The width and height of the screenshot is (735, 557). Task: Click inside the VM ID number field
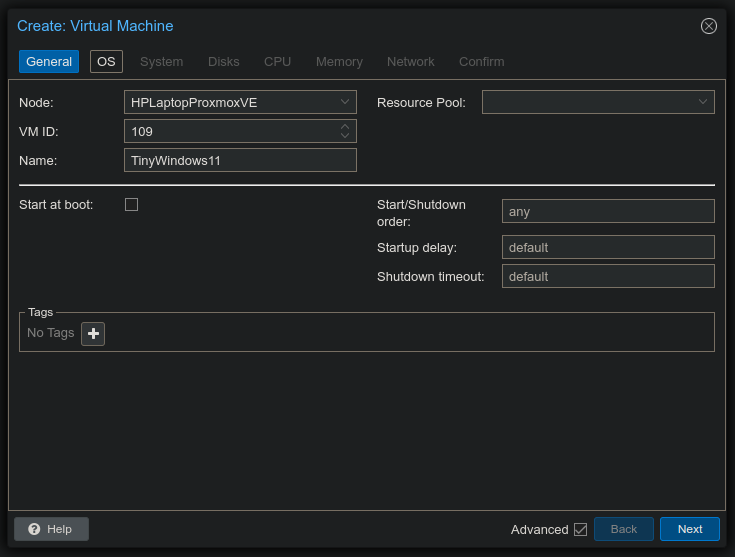tap(228, 131)
